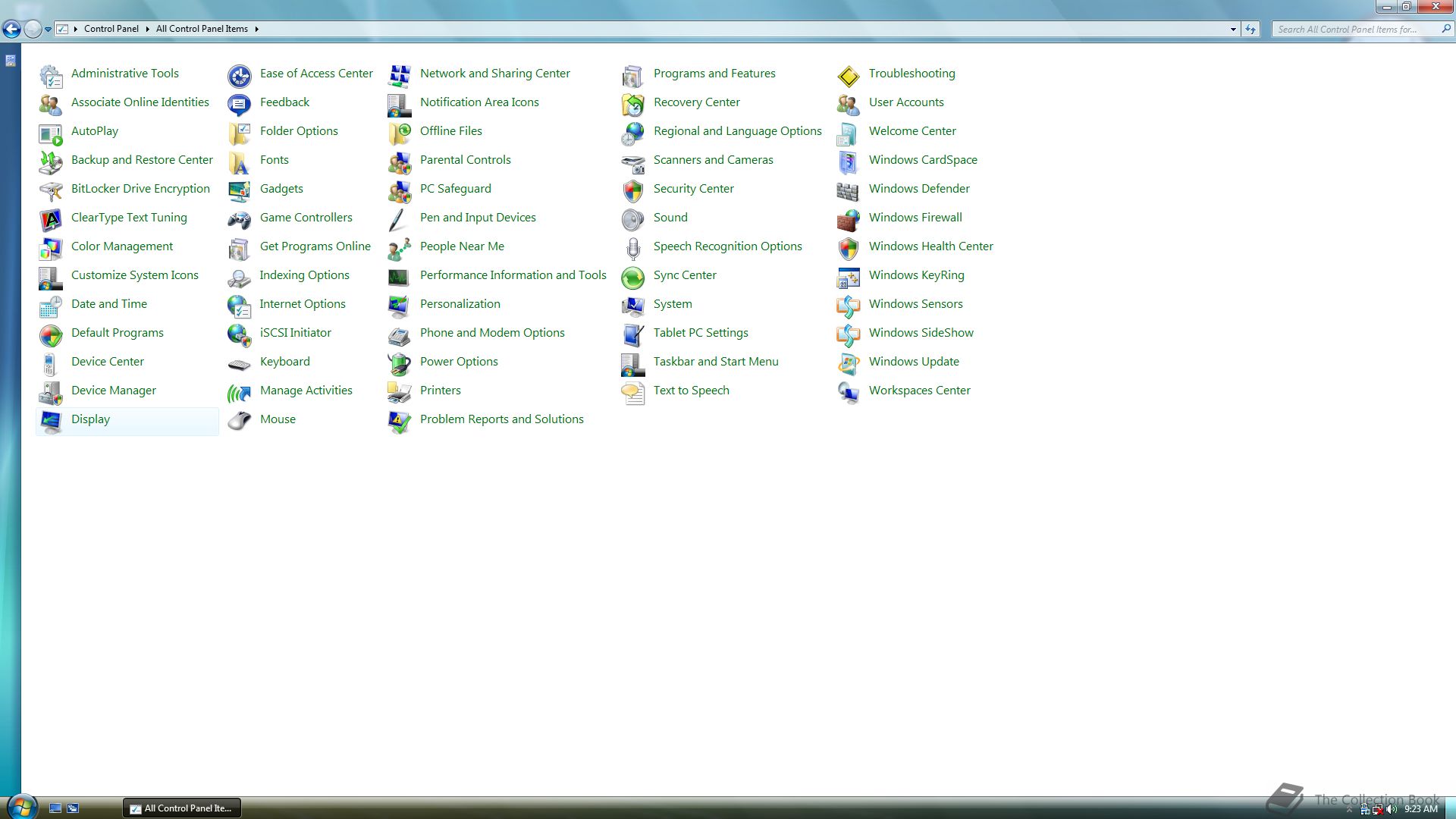Click the Text to Speech icon
This screenshot has height=819, width=1456.
(x=633, y=392)
